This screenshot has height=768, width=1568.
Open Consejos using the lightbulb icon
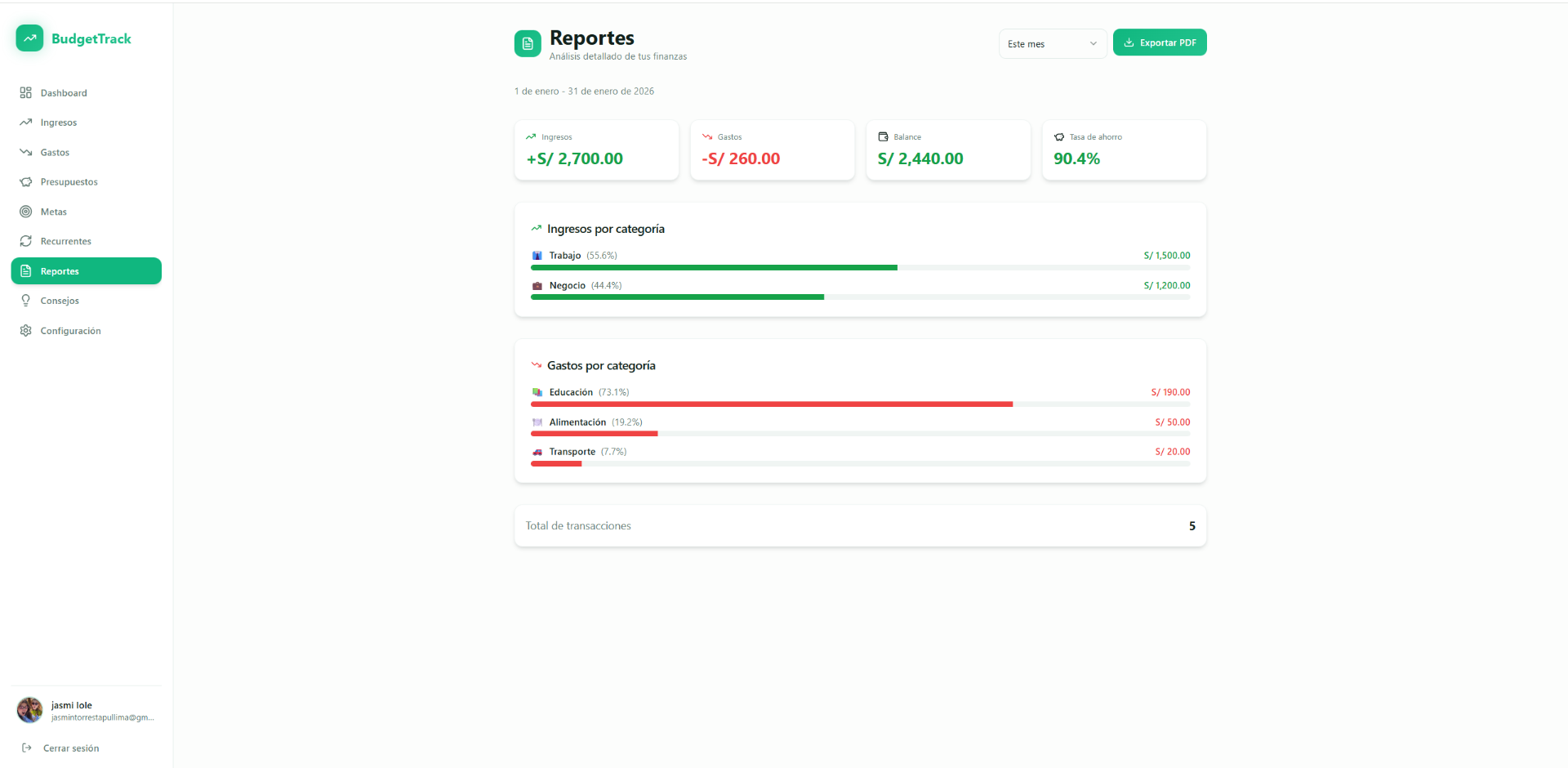pos(25,301)
